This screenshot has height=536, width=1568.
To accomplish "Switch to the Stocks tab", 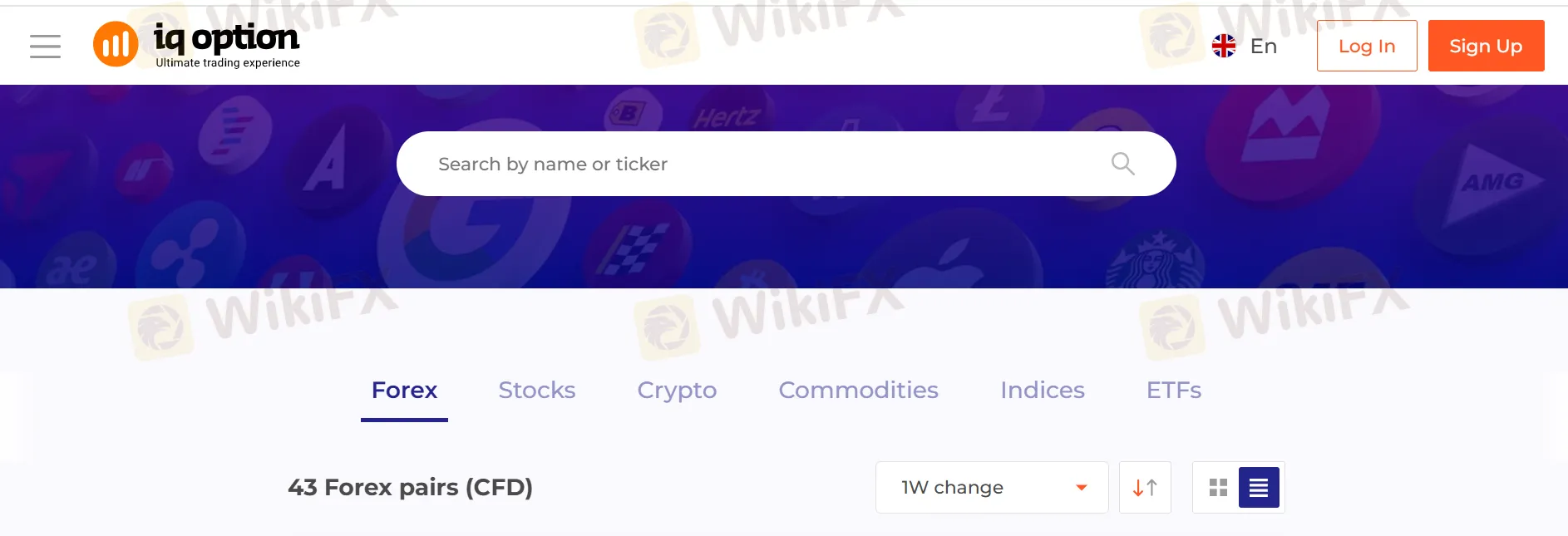I will tap(537, 391).
